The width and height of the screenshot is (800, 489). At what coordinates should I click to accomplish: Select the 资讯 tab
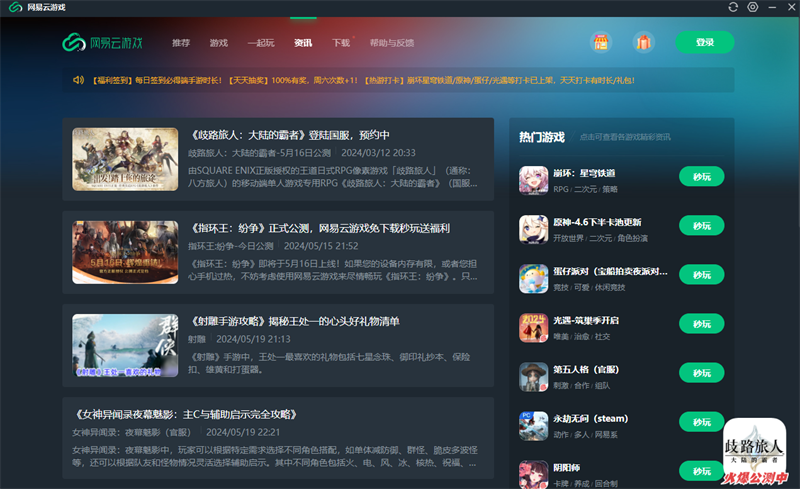pos(303,43)
